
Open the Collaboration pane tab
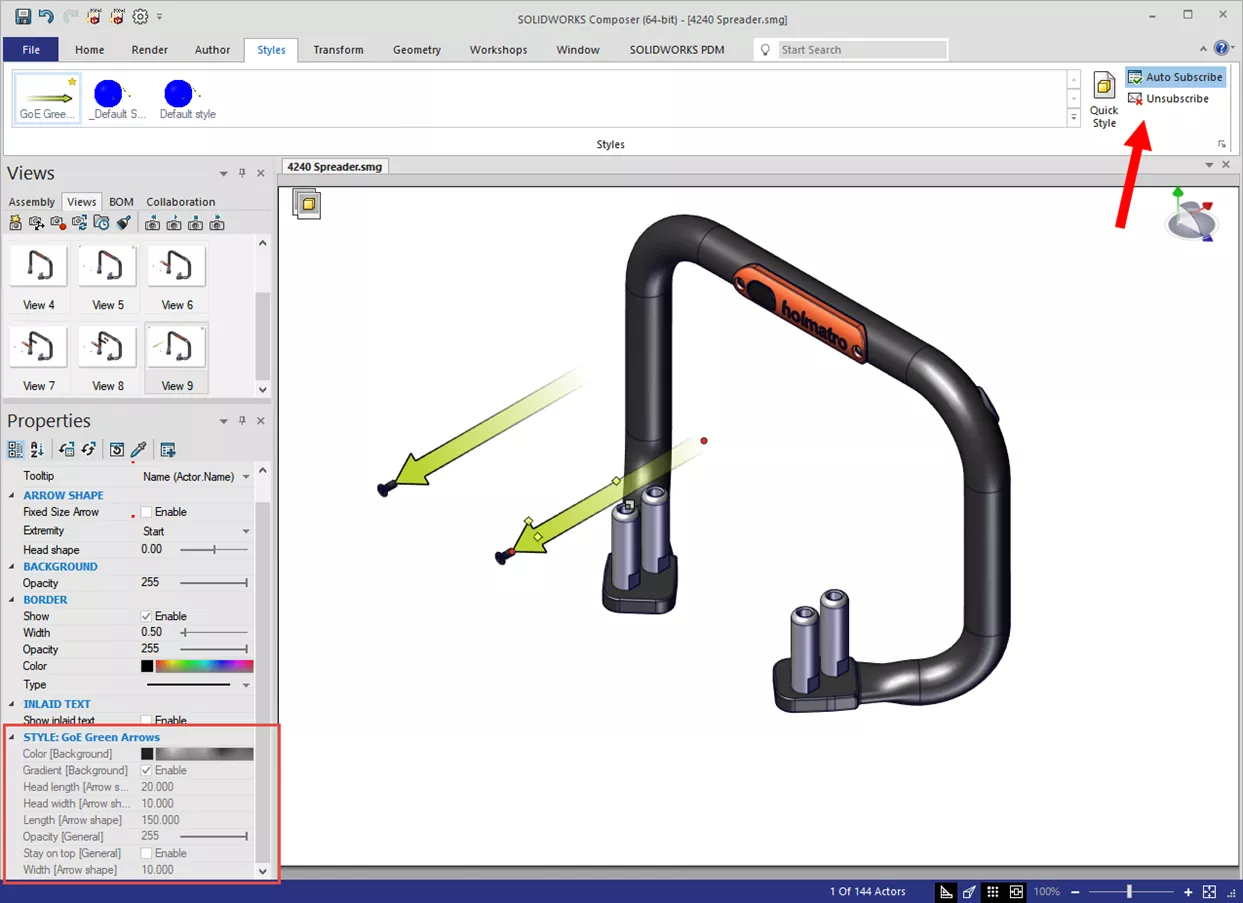tap(181, 202)
